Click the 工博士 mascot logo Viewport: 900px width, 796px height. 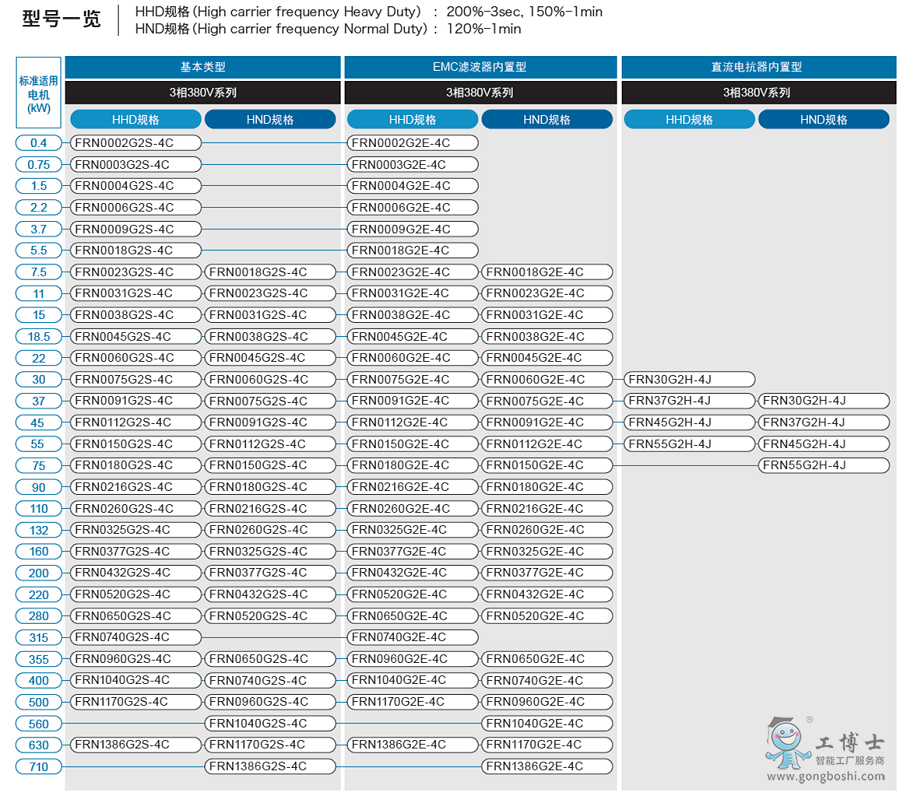786,745
